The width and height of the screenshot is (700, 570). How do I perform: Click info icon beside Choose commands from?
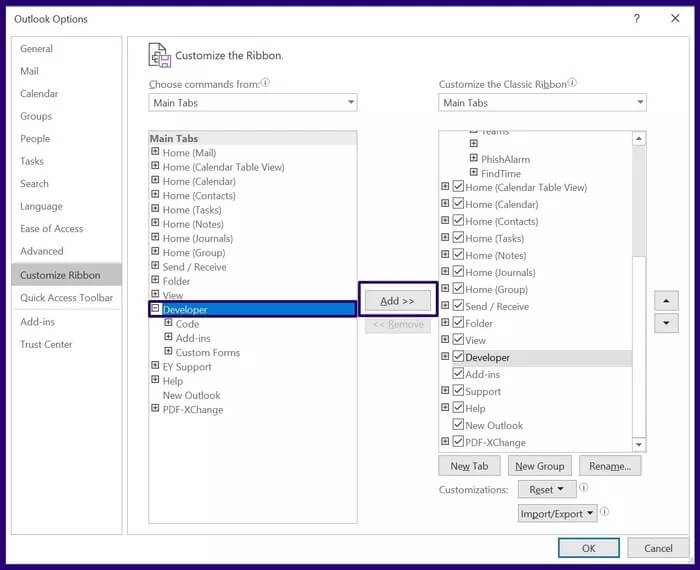click(x=266, y=84)
